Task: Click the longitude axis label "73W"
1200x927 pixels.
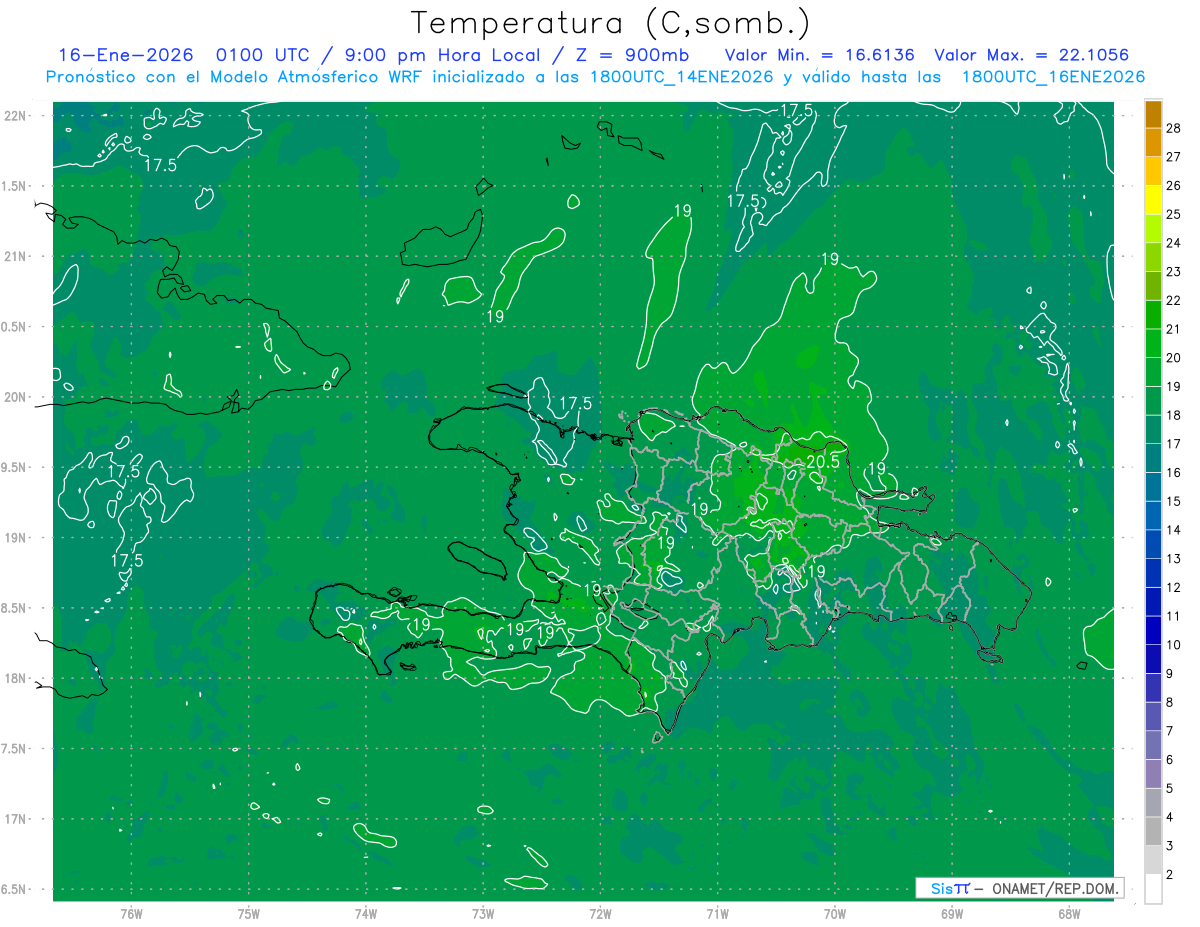Action: [483, 914]
